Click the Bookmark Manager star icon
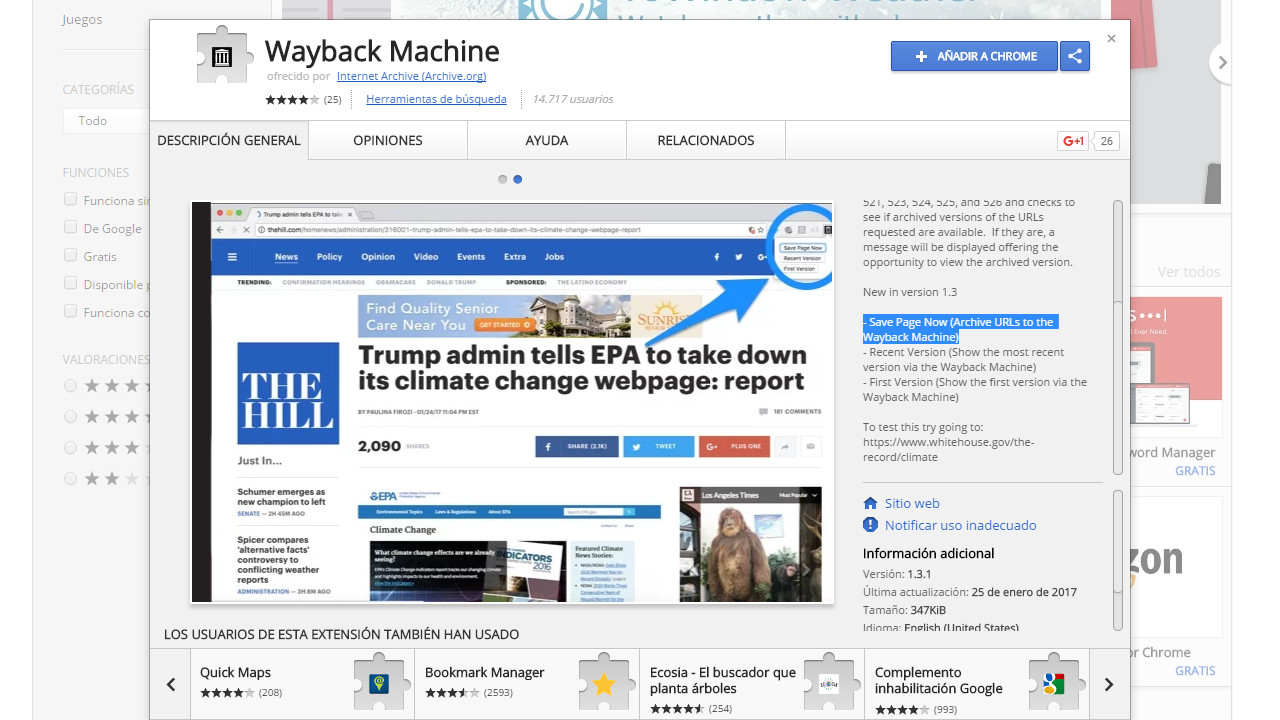The image size is (1280, 720). pyautogui.click(x=604, y=684)
